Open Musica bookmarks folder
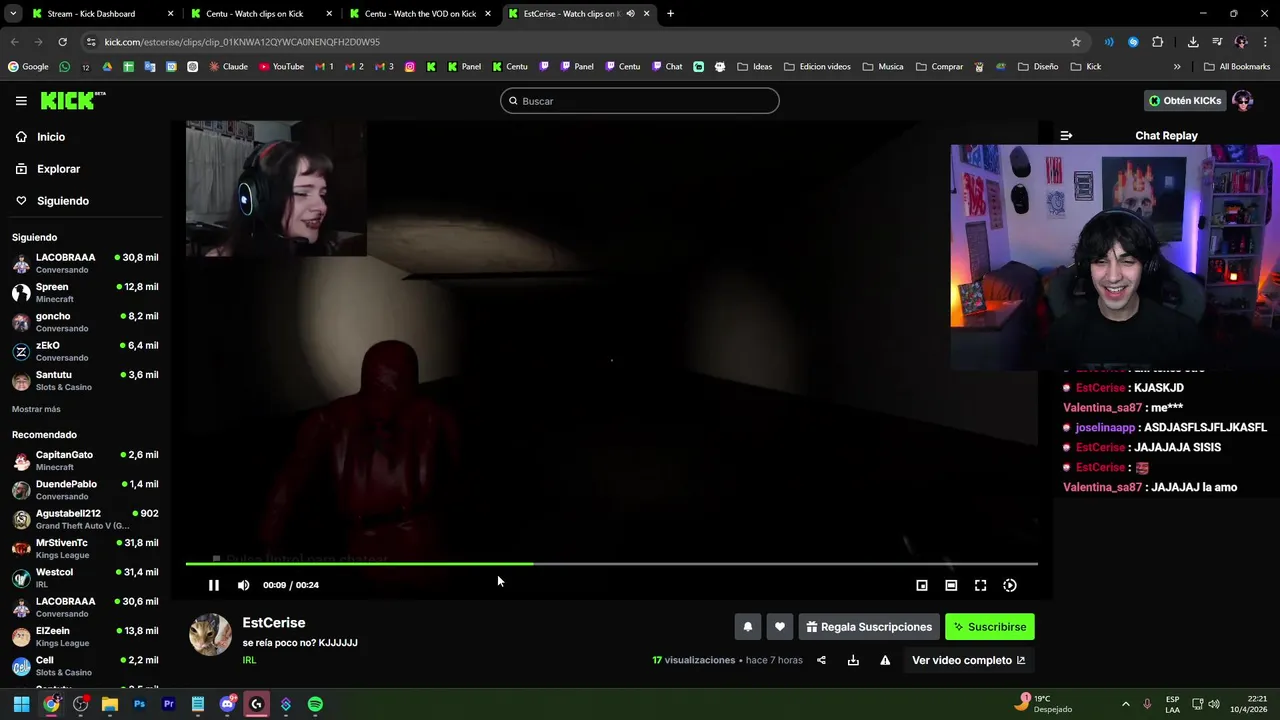1280x720 pixels. coord(883,67)
